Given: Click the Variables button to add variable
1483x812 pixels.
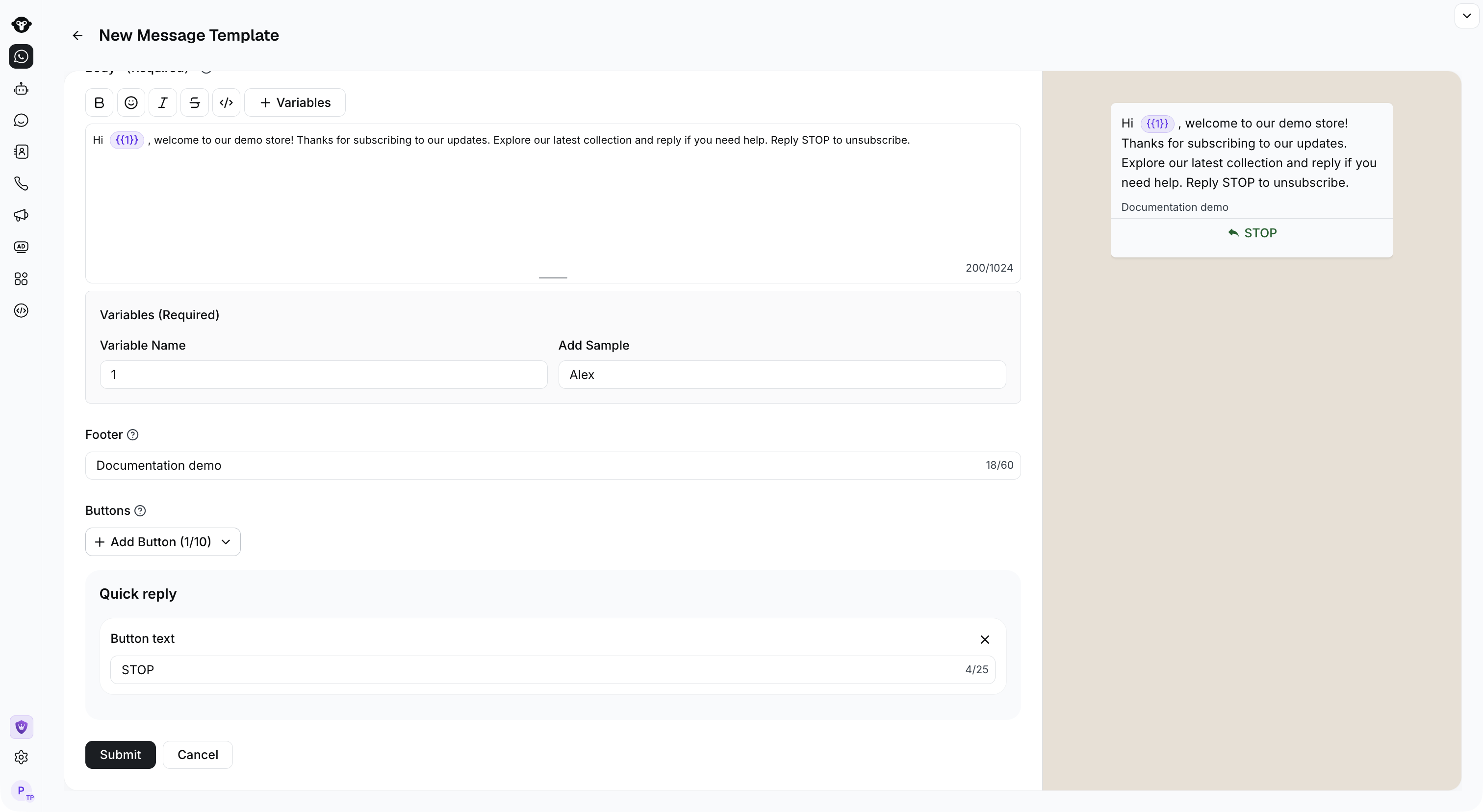Looking at the screenshot, I should [295, 102].
